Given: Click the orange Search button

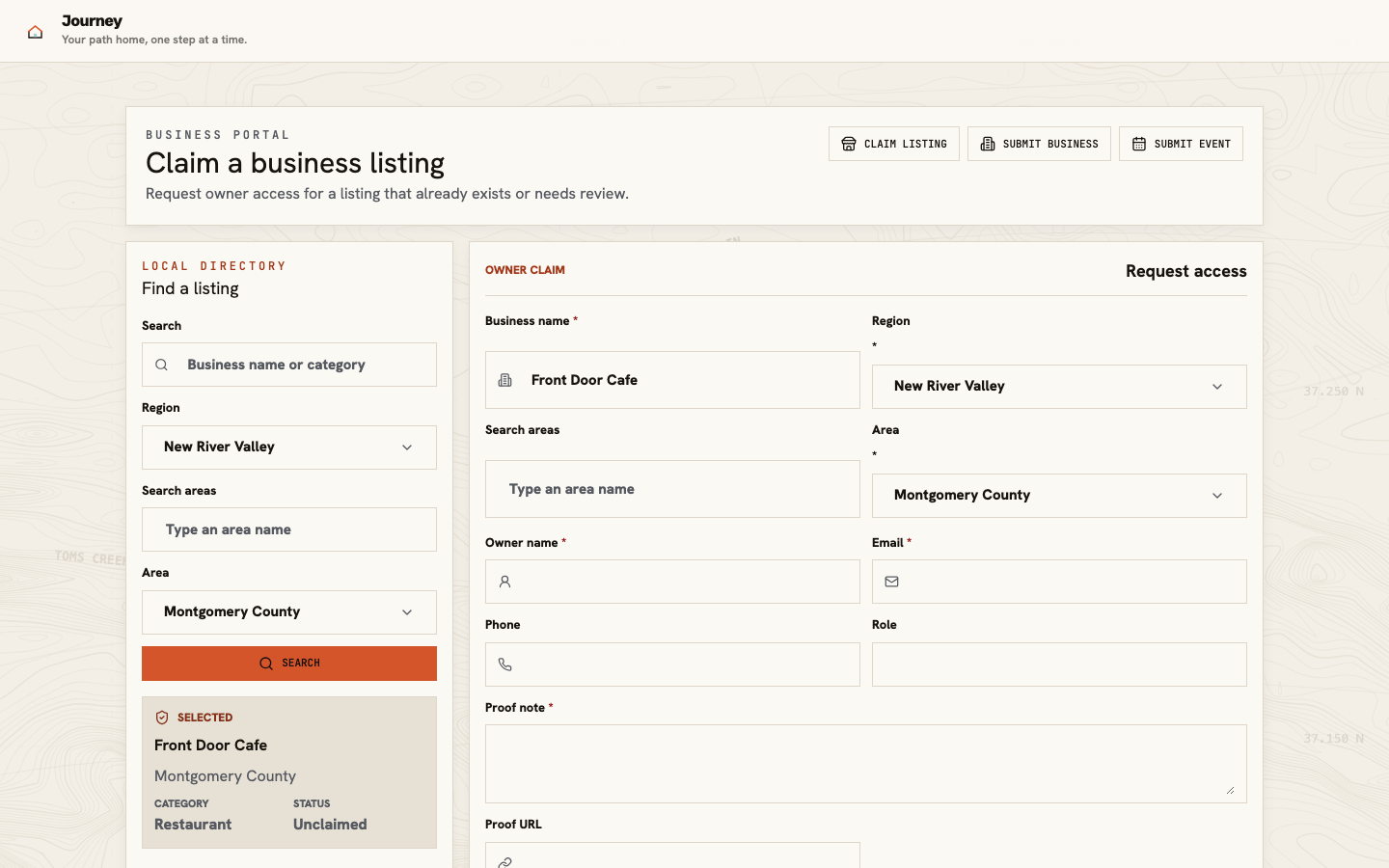Looking at the screenshot, I should 289,664.
